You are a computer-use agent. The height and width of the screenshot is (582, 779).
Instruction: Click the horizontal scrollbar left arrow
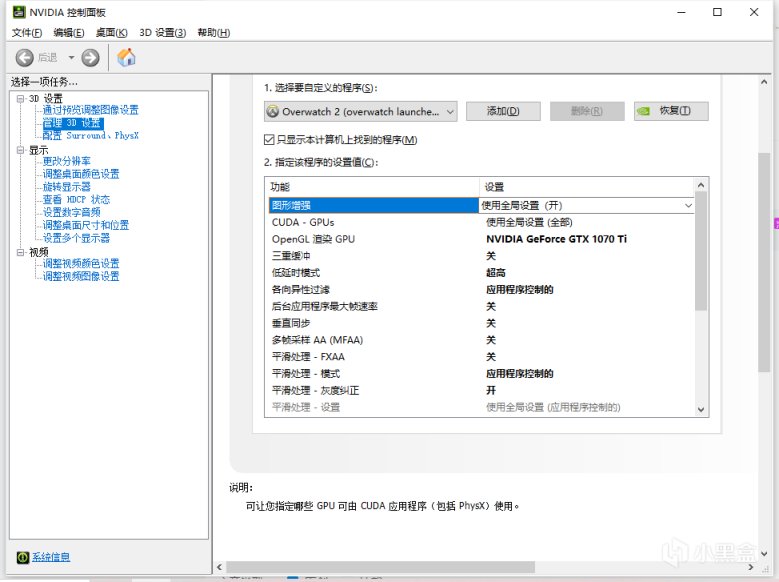click(x=220, y=567)
